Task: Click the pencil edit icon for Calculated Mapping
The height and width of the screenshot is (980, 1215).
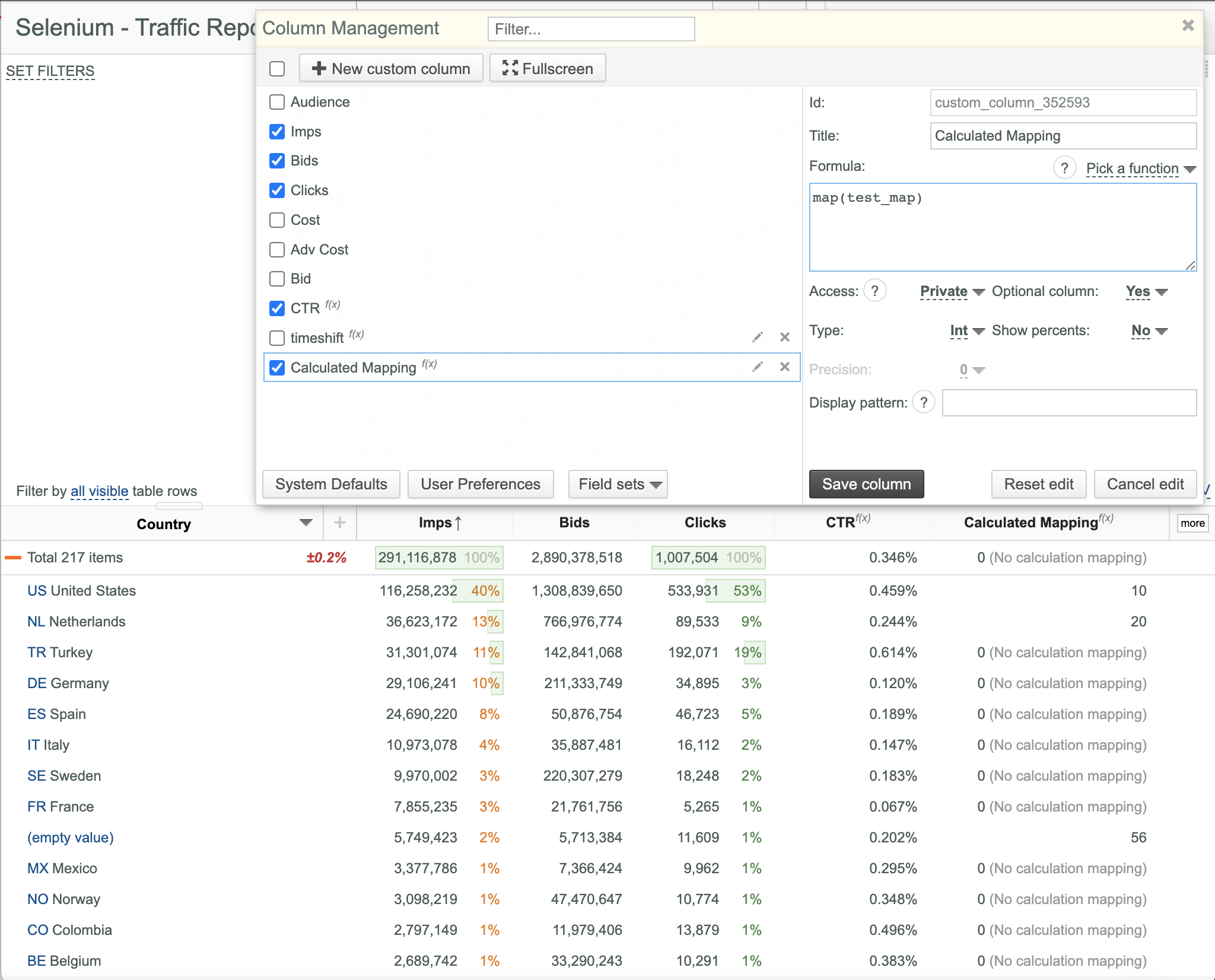Action: [758, 367]
